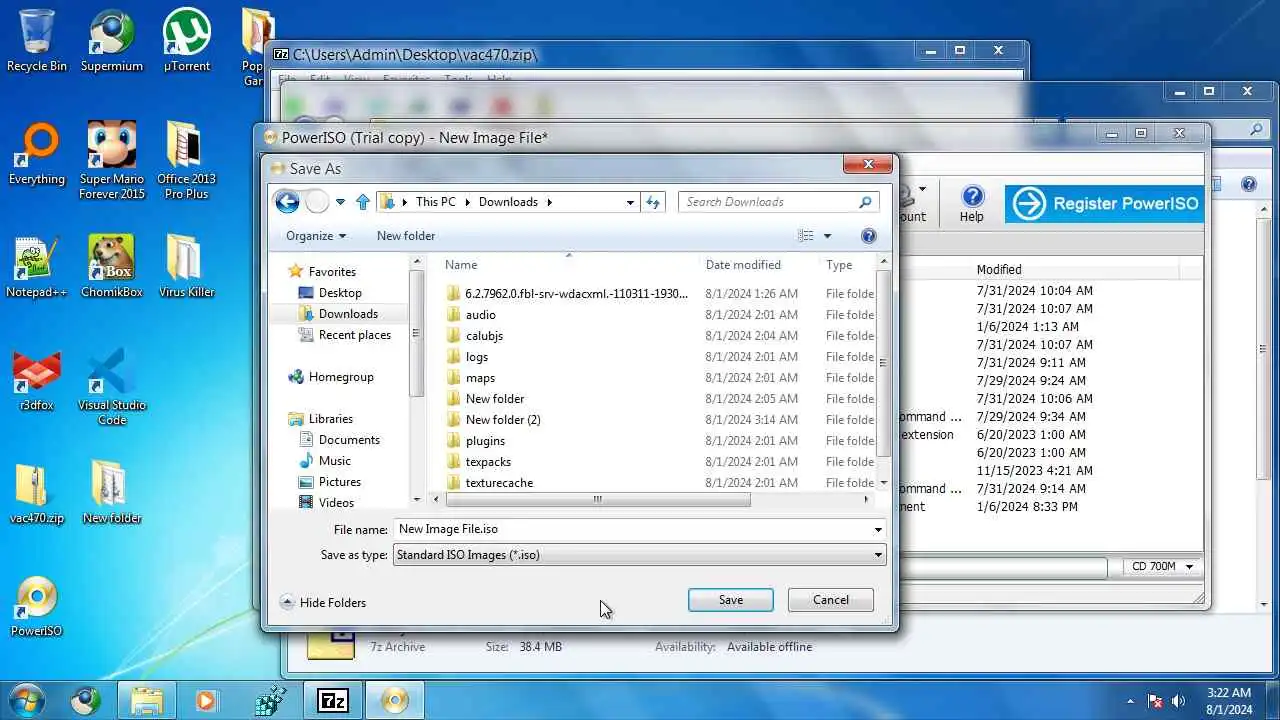Go up one folder level
This screenshot has width=1280, height=720.
363,202
